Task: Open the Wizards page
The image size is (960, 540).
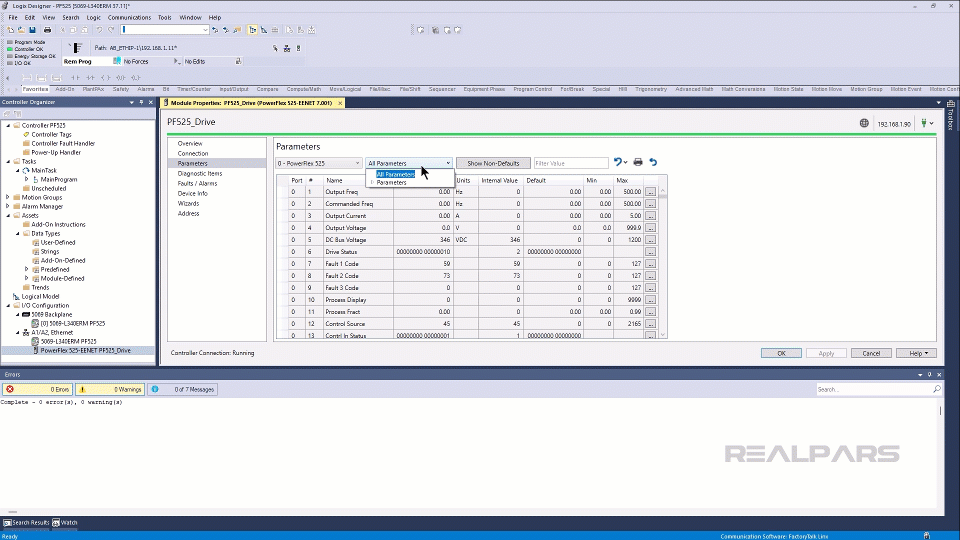Action: click(x=188, y=203)
